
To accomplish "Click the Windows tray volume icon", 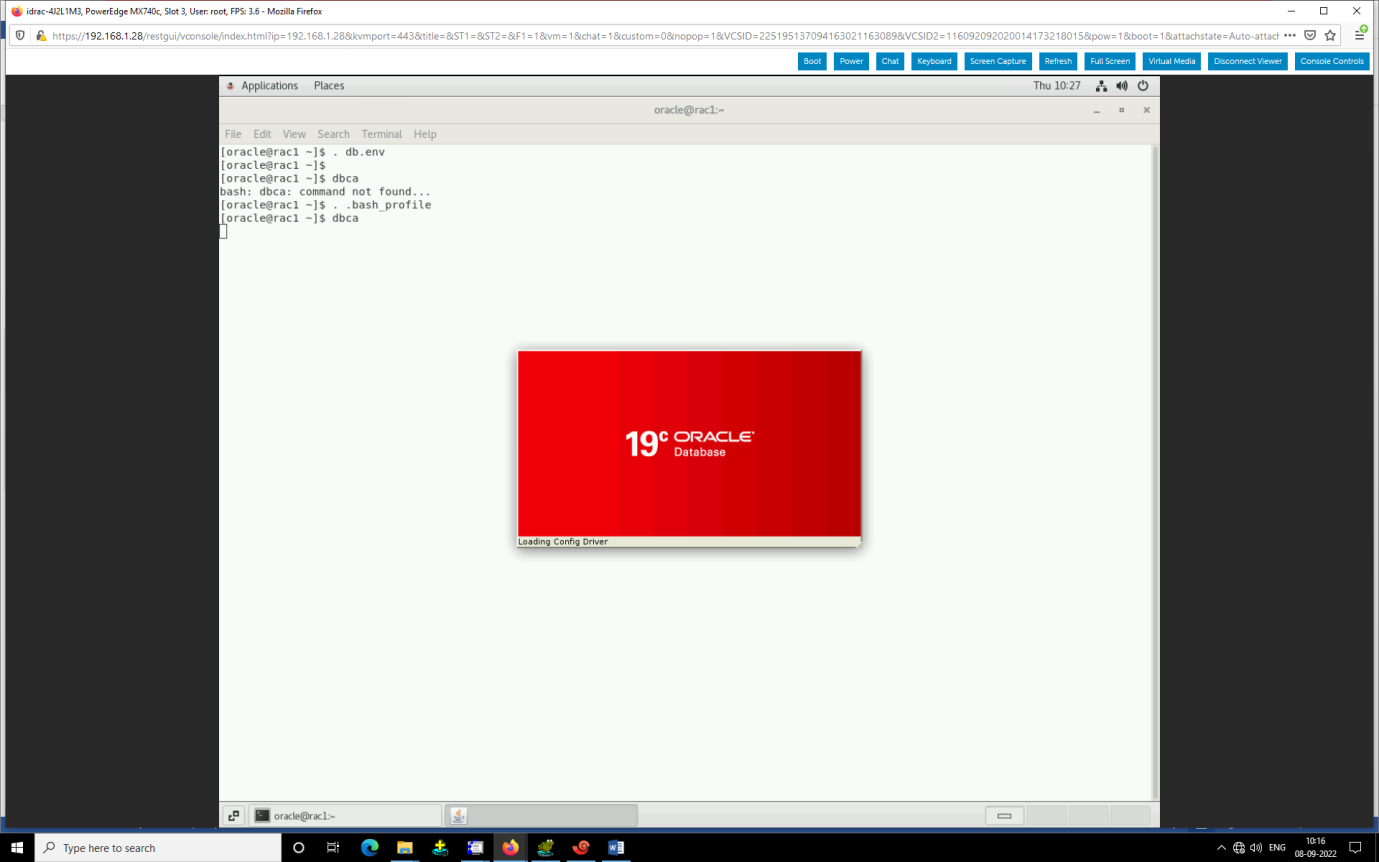I will (x=1256, y=847).
